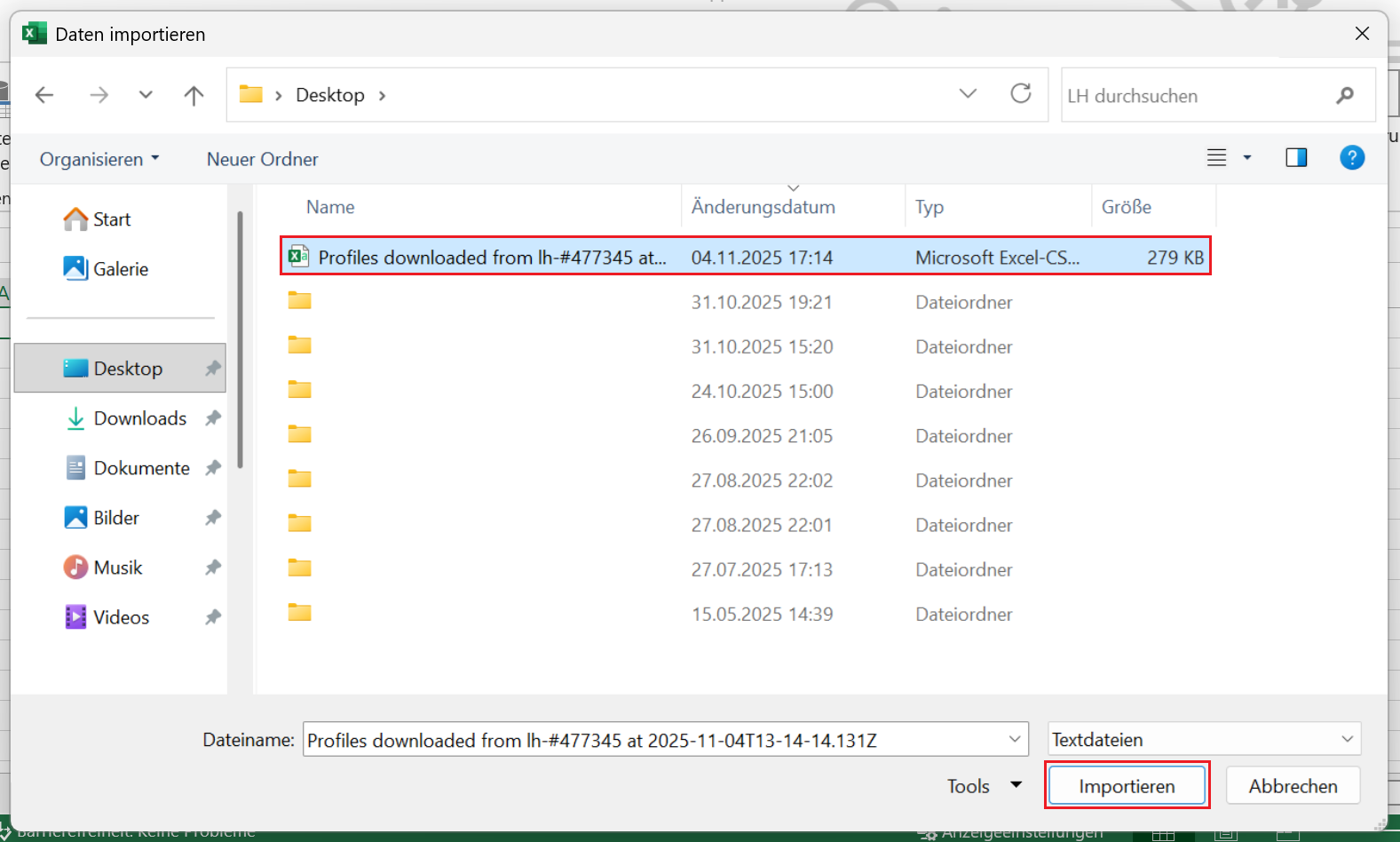The image size is (1400, 842).
Task: Toggle the preview pane icon
Action: [1296, 158]
